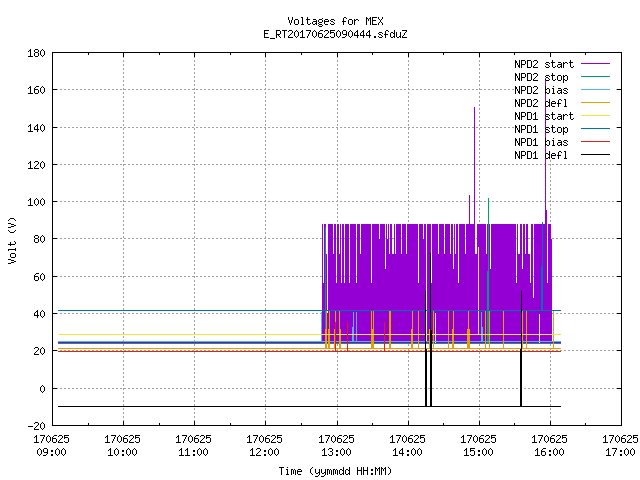Click the 12:00 x-axis time label

coord(265,452)
